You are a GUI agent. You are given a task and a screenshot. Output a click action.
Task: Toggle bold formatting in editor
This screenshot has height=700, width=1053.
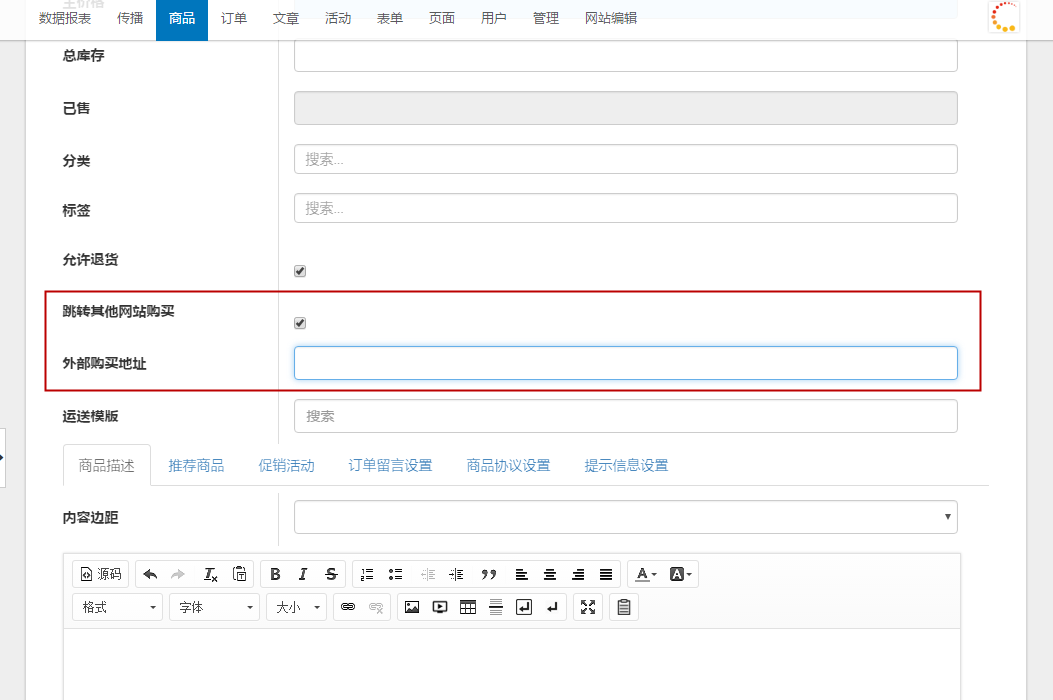(275, 574)
